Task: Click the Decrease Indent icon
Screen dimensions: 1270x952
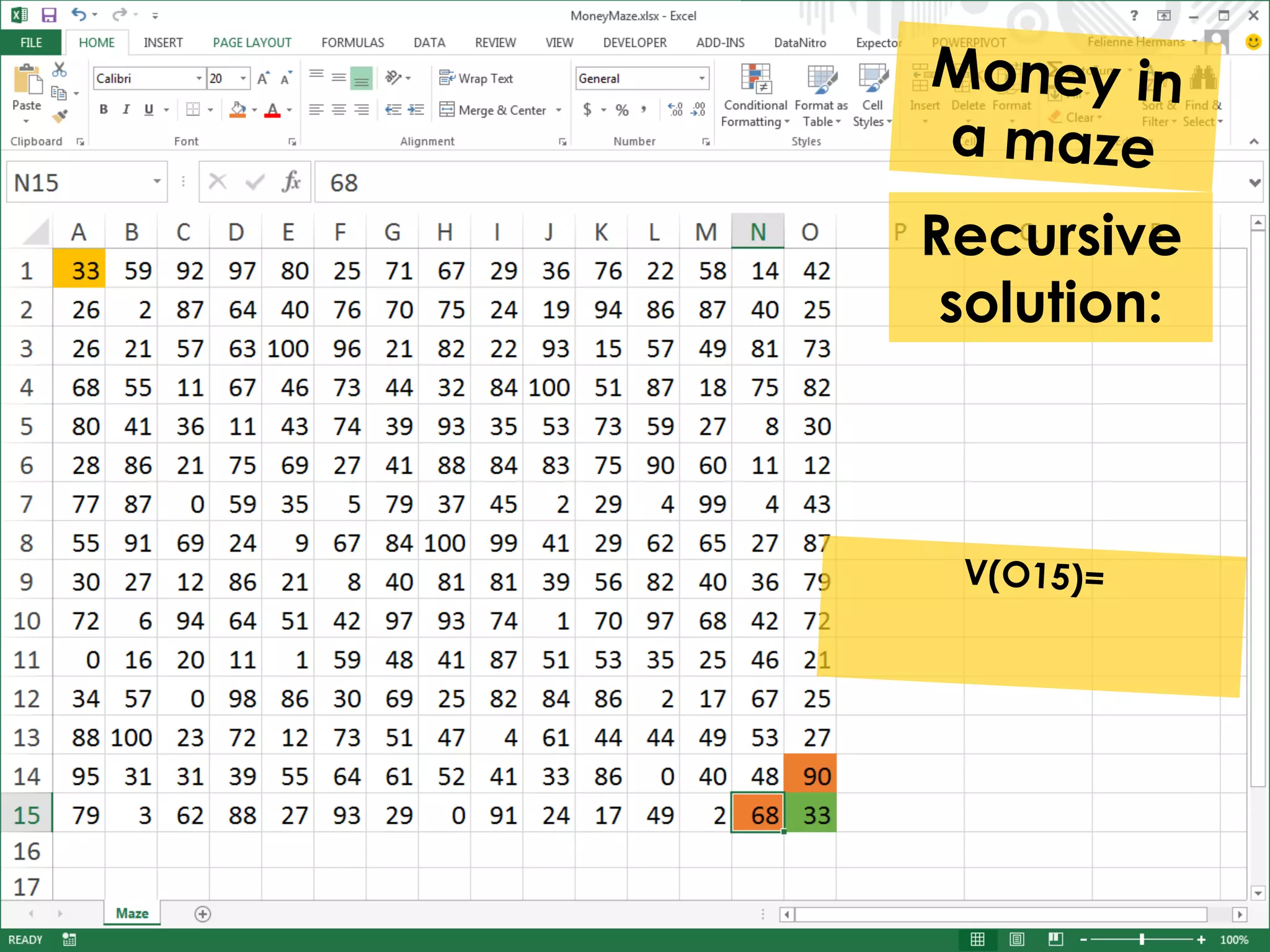Action: 393,110
